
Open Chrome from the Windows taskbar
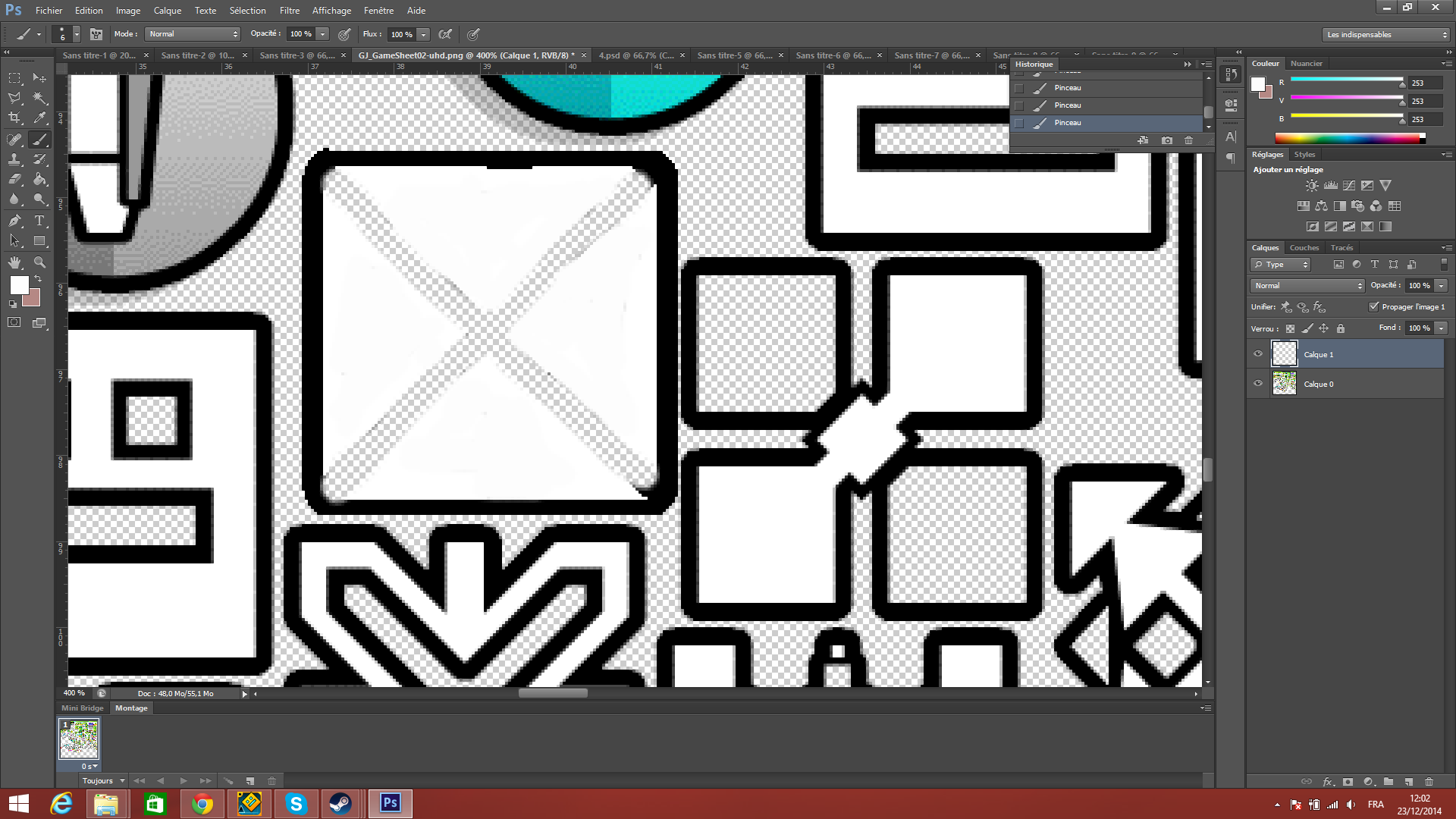coord(202,804)
